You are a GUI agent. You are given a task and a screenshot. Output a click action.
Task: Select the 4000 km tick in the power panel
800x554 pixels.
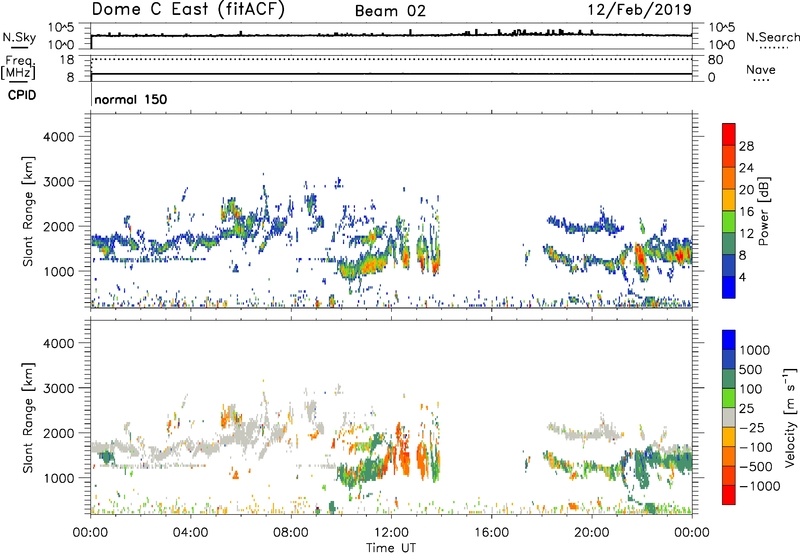coord(58,137)
